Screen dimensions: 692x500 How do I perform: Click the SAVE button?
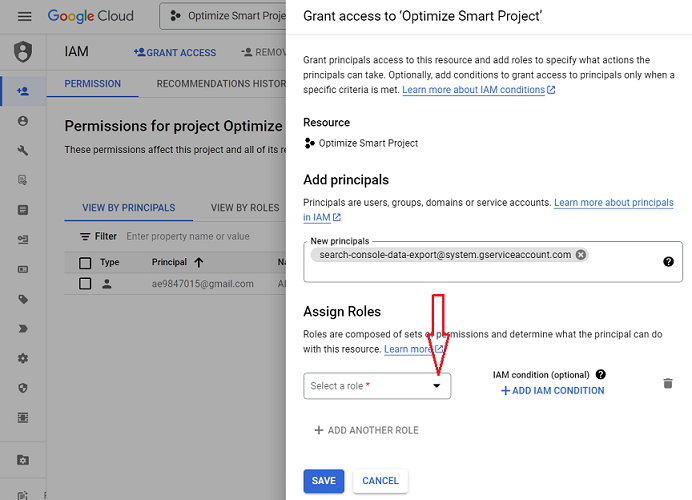coord(323,481)
